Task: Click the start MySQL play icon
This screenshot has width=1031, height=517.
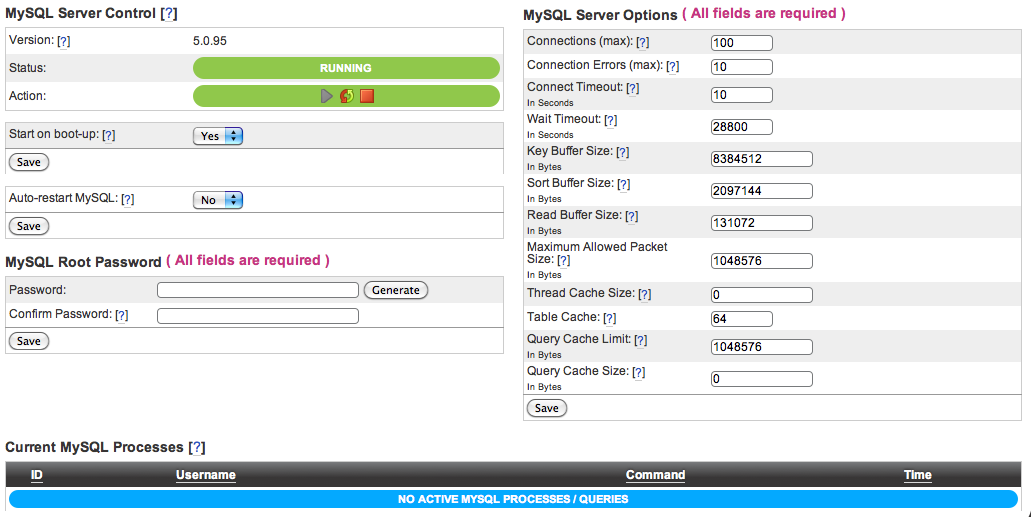Action: tap(327, 96)
